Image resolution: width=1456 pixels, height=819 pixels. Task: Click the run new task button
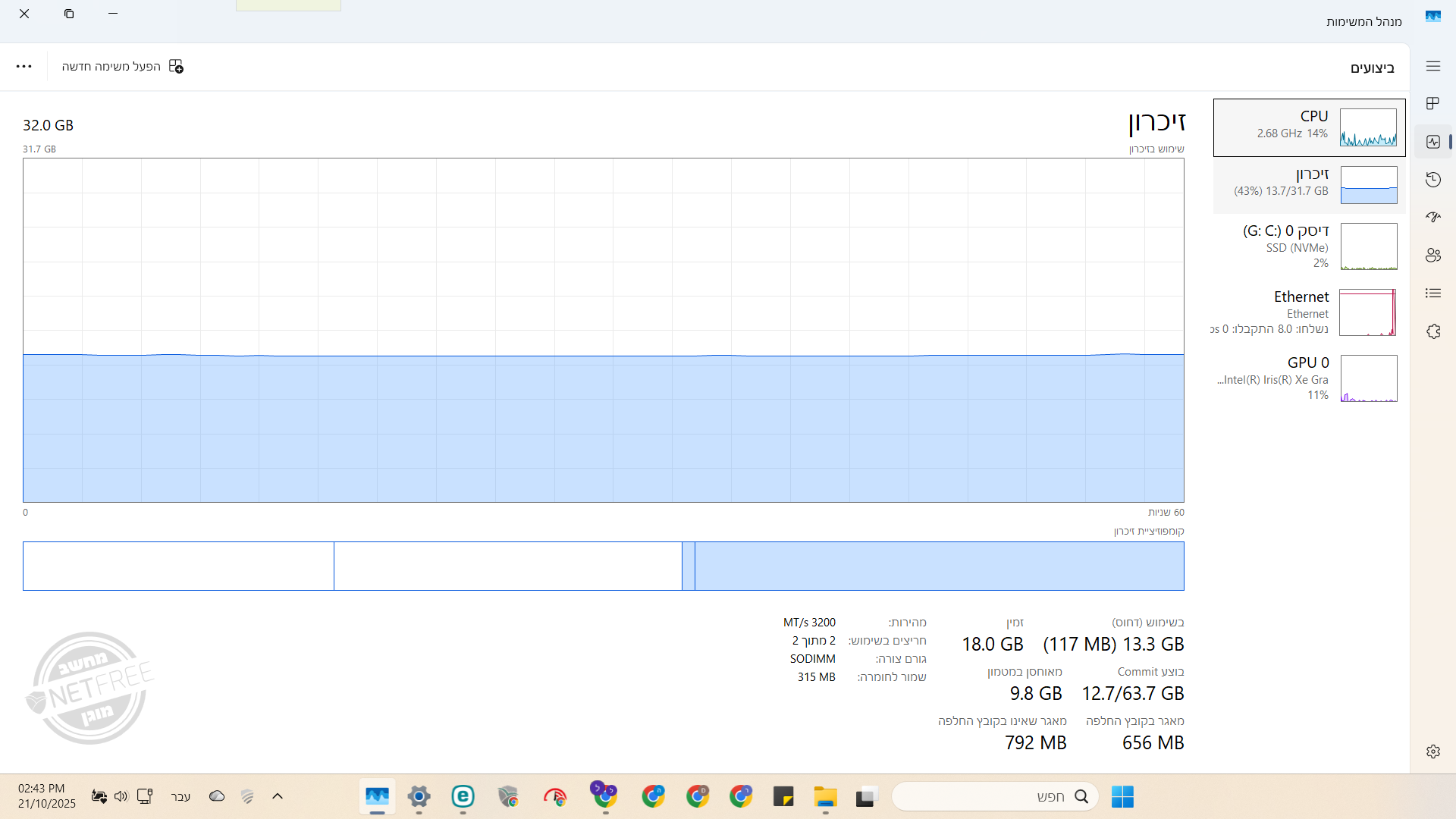tap(123, 67)
